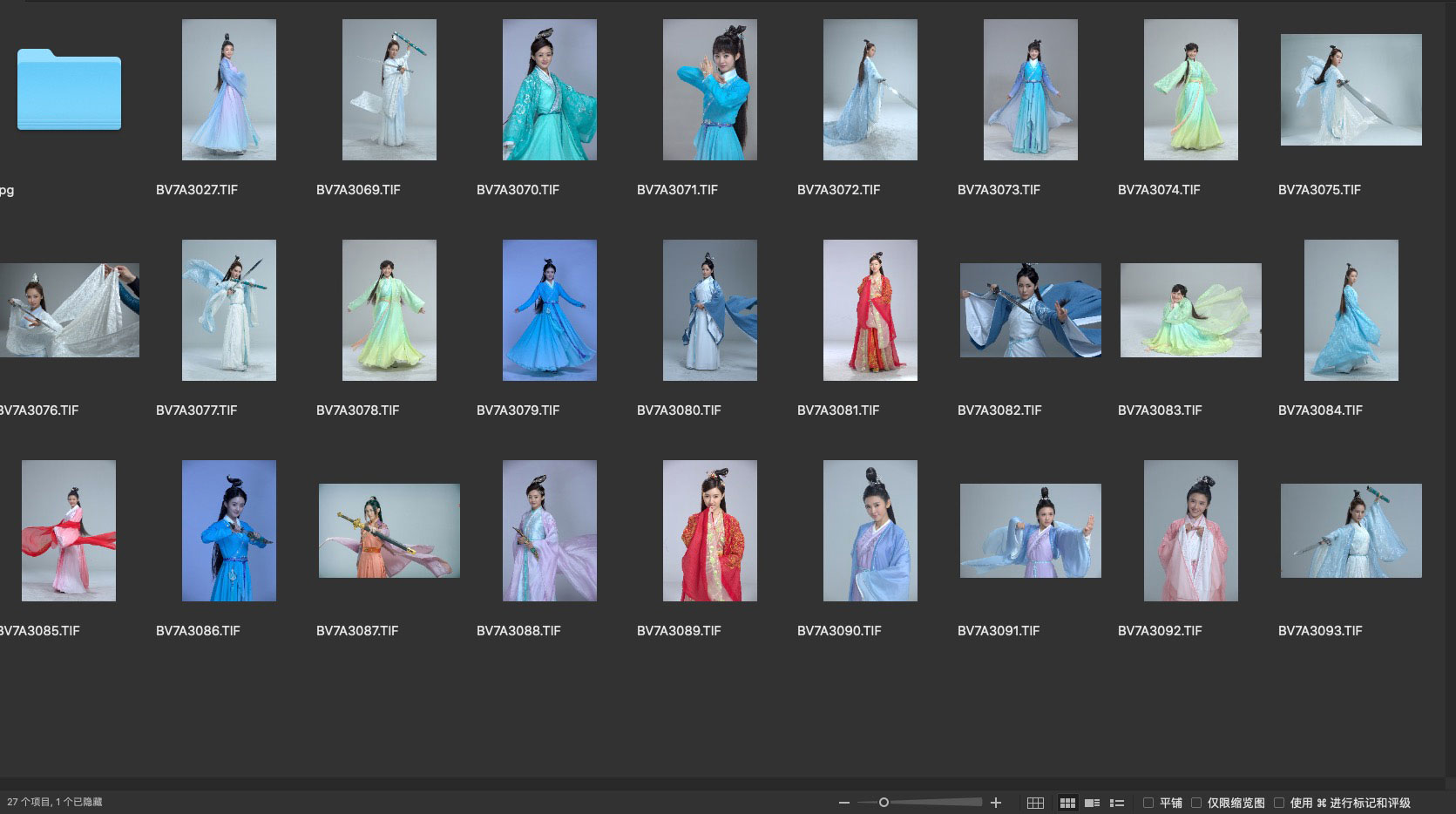This screenshot has width=1456, height=814.
Task: Choose thumbnail BV7A3079.TIF with blue background
Action: (549, 310)
